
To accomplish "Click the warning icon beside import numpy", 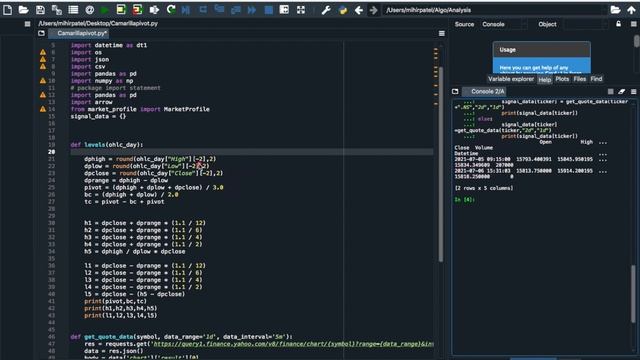I will click(x=43, y=81).
